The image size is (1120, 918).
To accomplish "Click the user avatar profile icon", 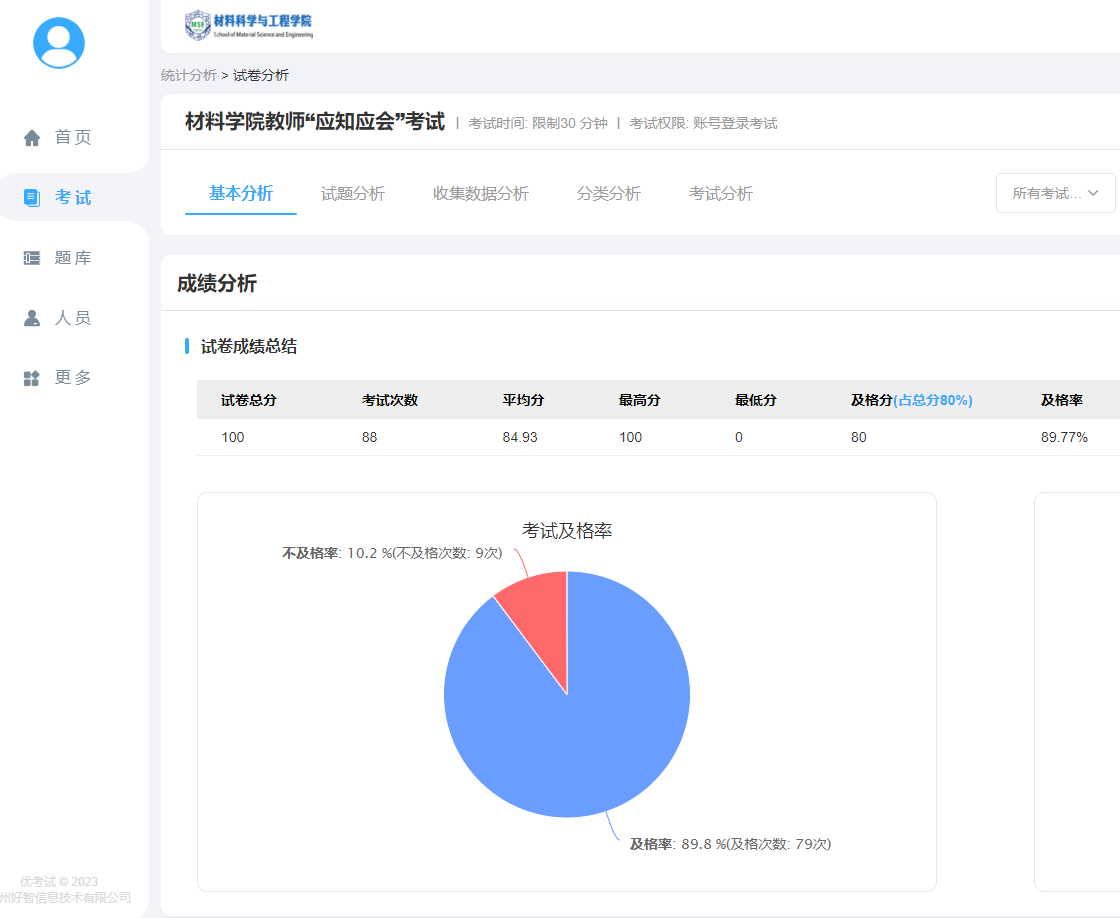I will click(x=59, y=43).
